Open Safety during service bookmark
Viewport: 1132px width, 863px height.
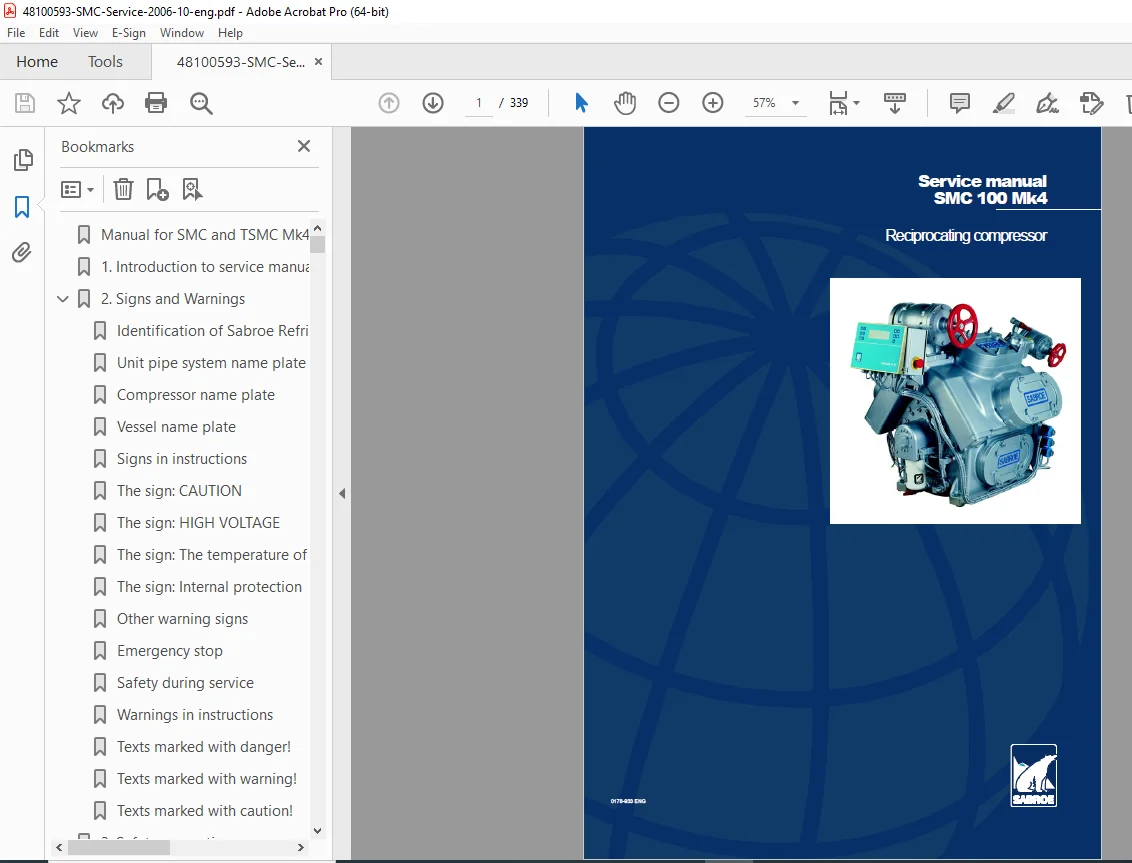[186, 683]
